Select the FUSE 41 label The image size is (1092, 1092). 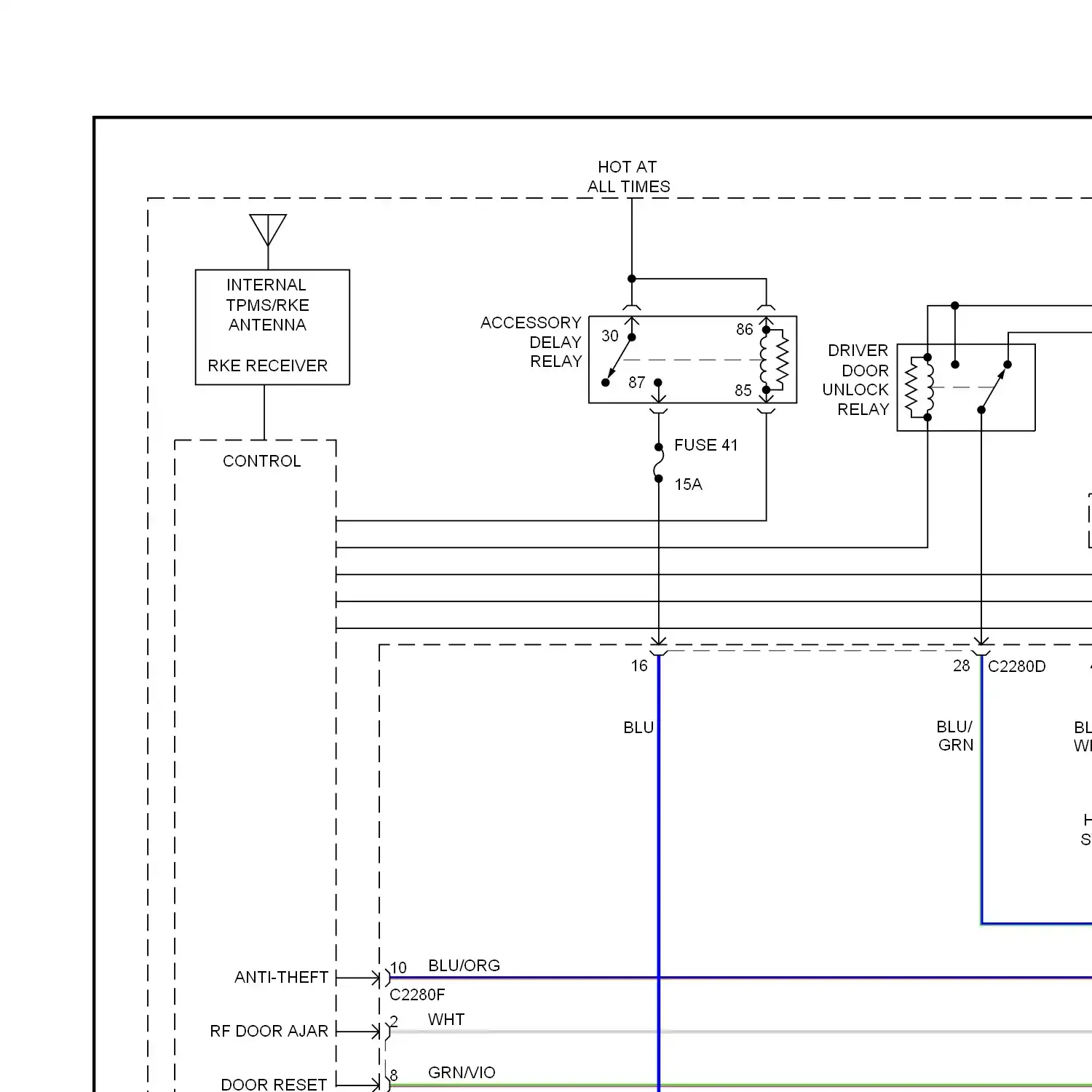point(705,445)
